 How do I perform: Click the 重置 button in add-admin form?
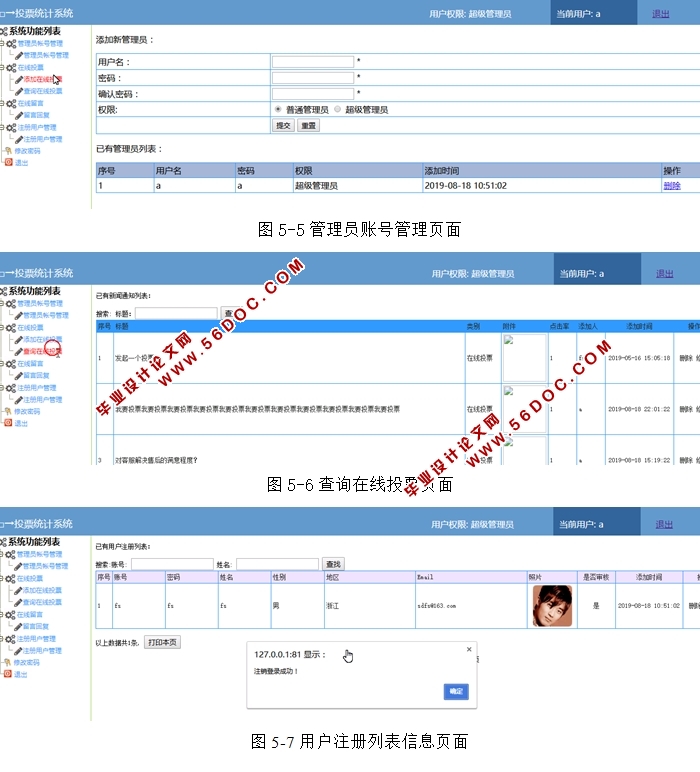coord(309,126)
